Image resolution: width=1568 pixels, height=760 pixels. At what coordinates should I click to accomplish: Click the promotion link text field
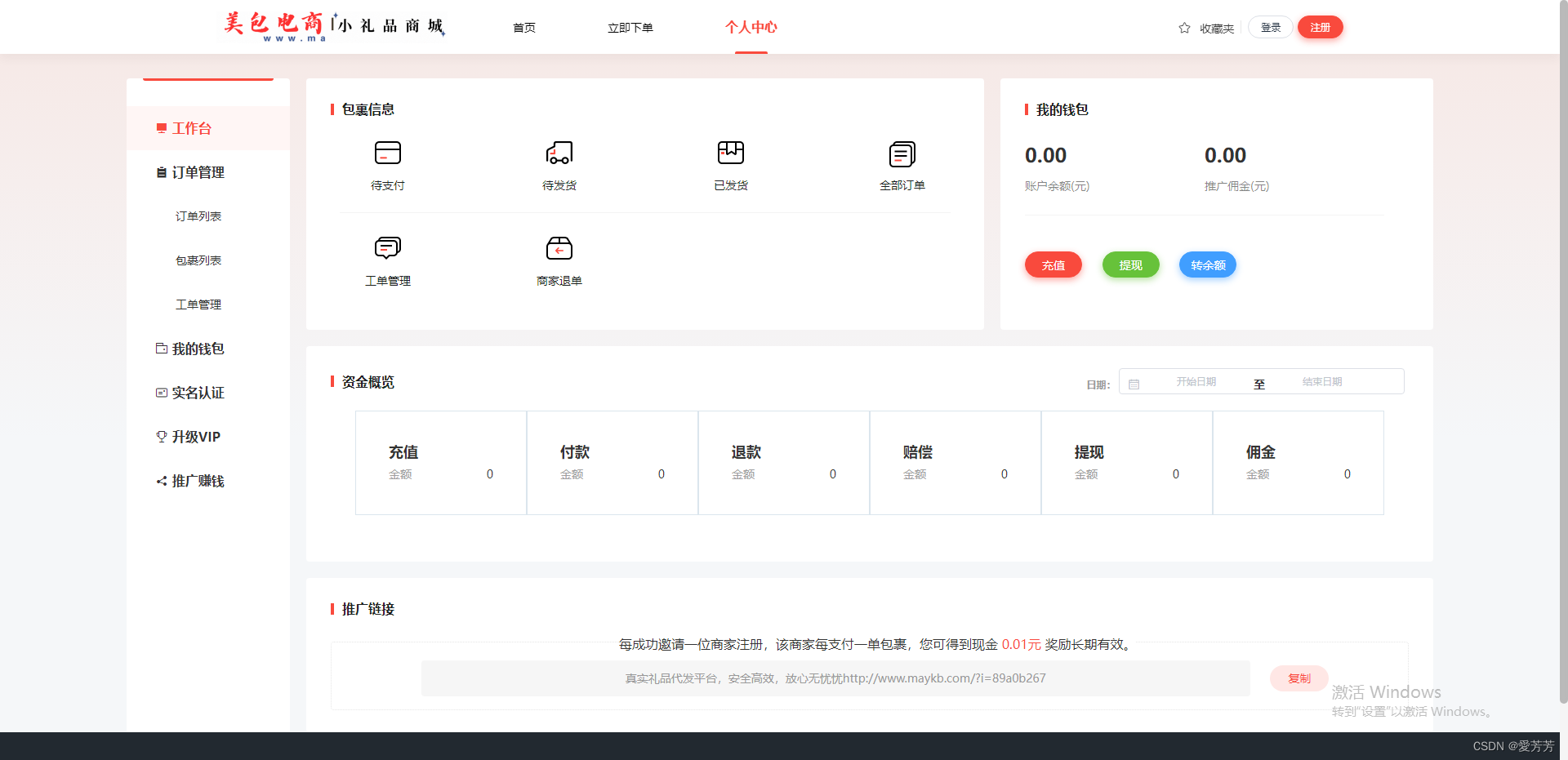[835, 678]
